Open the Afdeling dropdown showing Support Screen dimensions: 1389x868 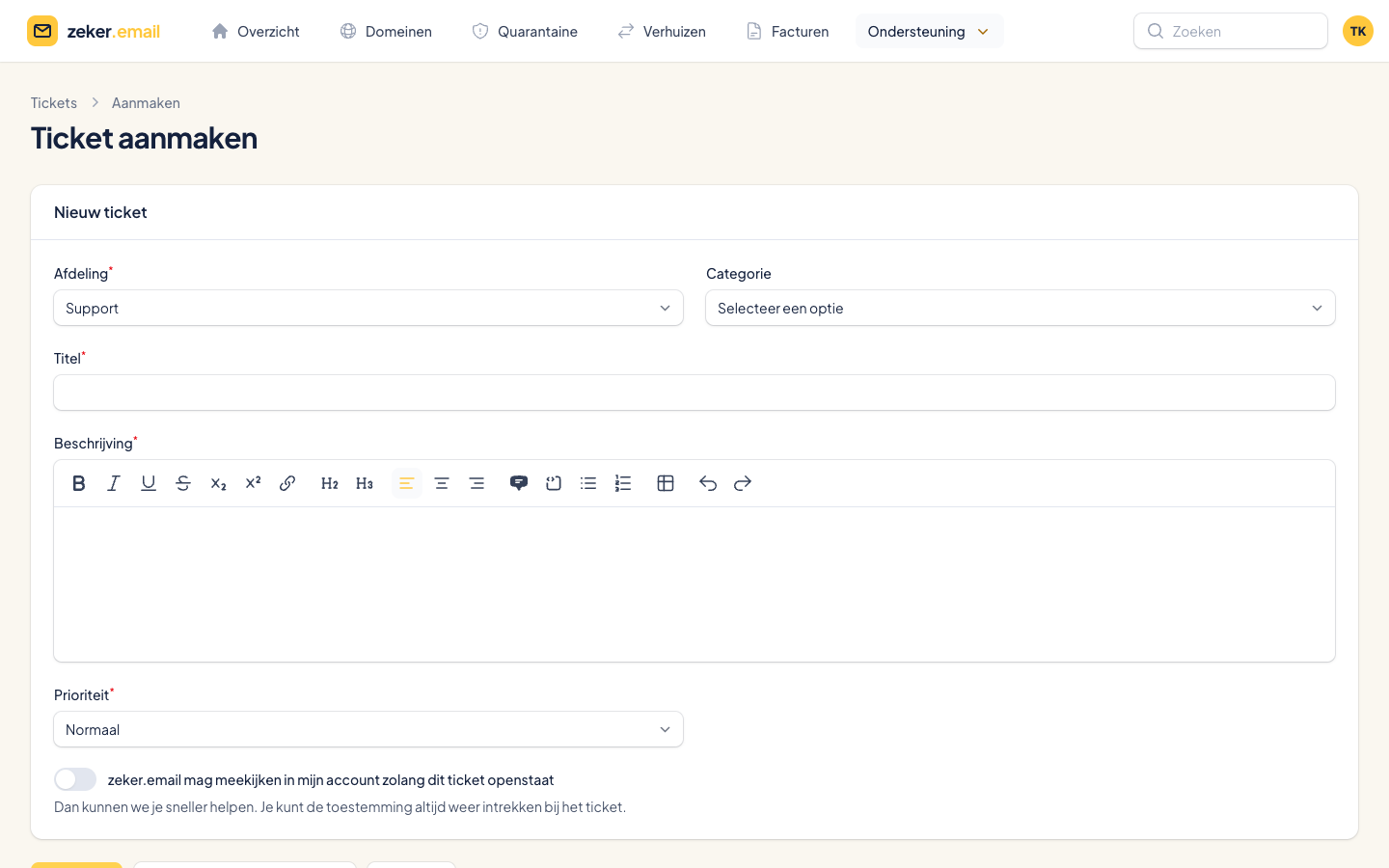click(368, 309)
